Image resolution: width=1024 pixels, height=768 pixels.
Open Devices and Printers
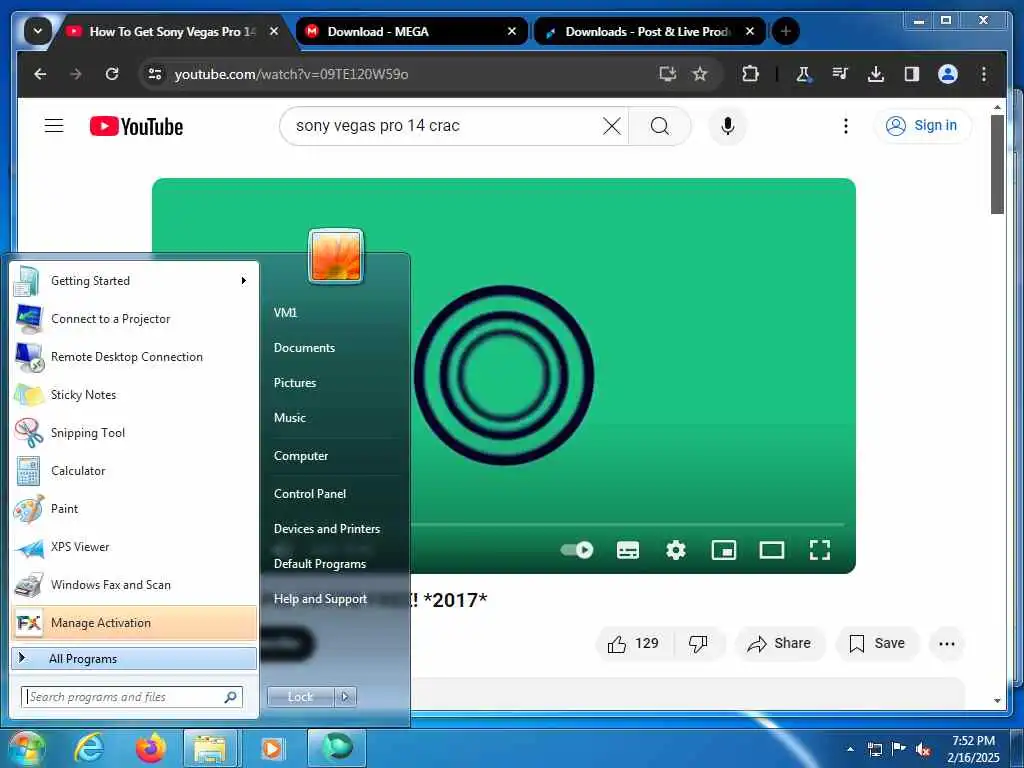(x=327, y=529)
